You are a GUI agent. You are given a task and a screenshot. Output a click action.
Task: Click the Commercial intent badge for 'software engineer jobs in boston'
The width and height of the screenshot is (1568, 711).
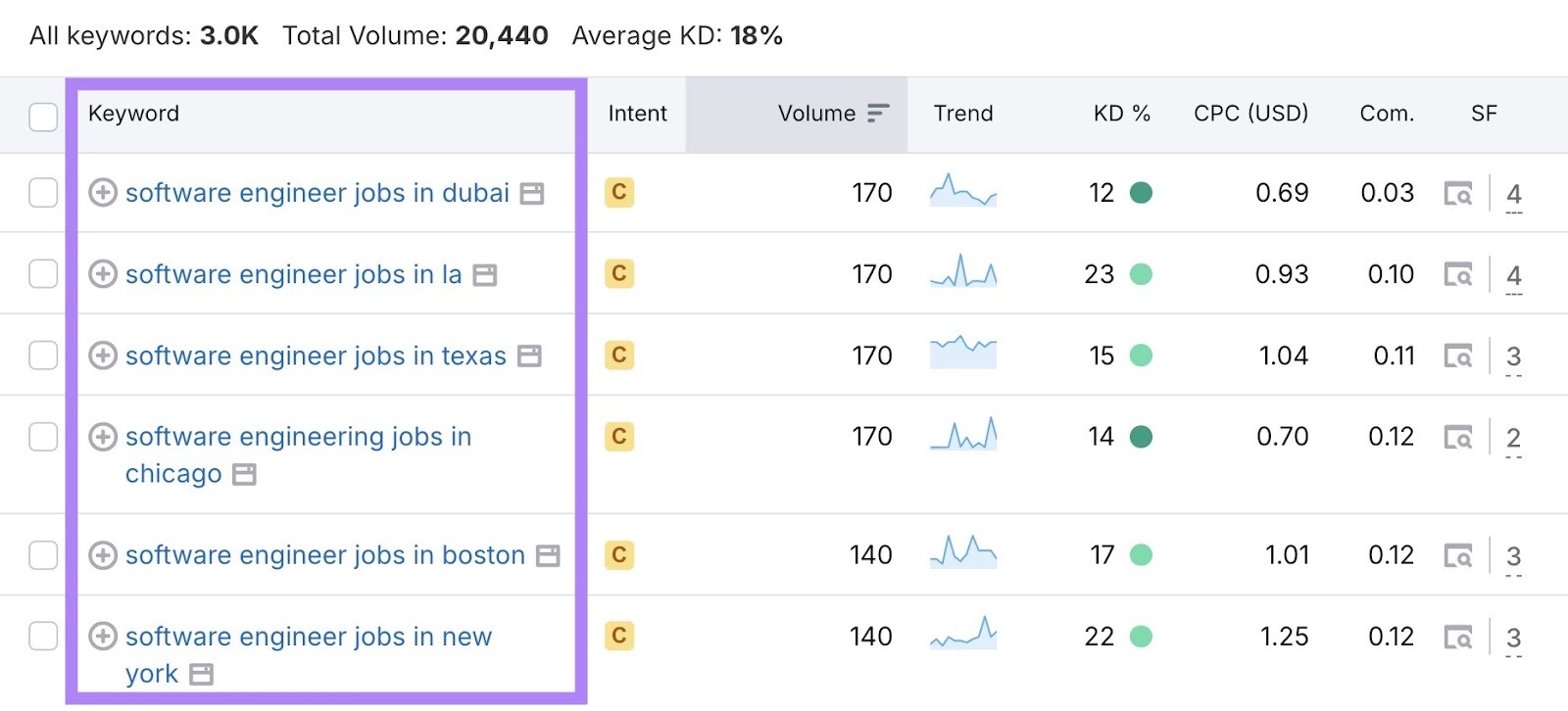tap(618, 554)
